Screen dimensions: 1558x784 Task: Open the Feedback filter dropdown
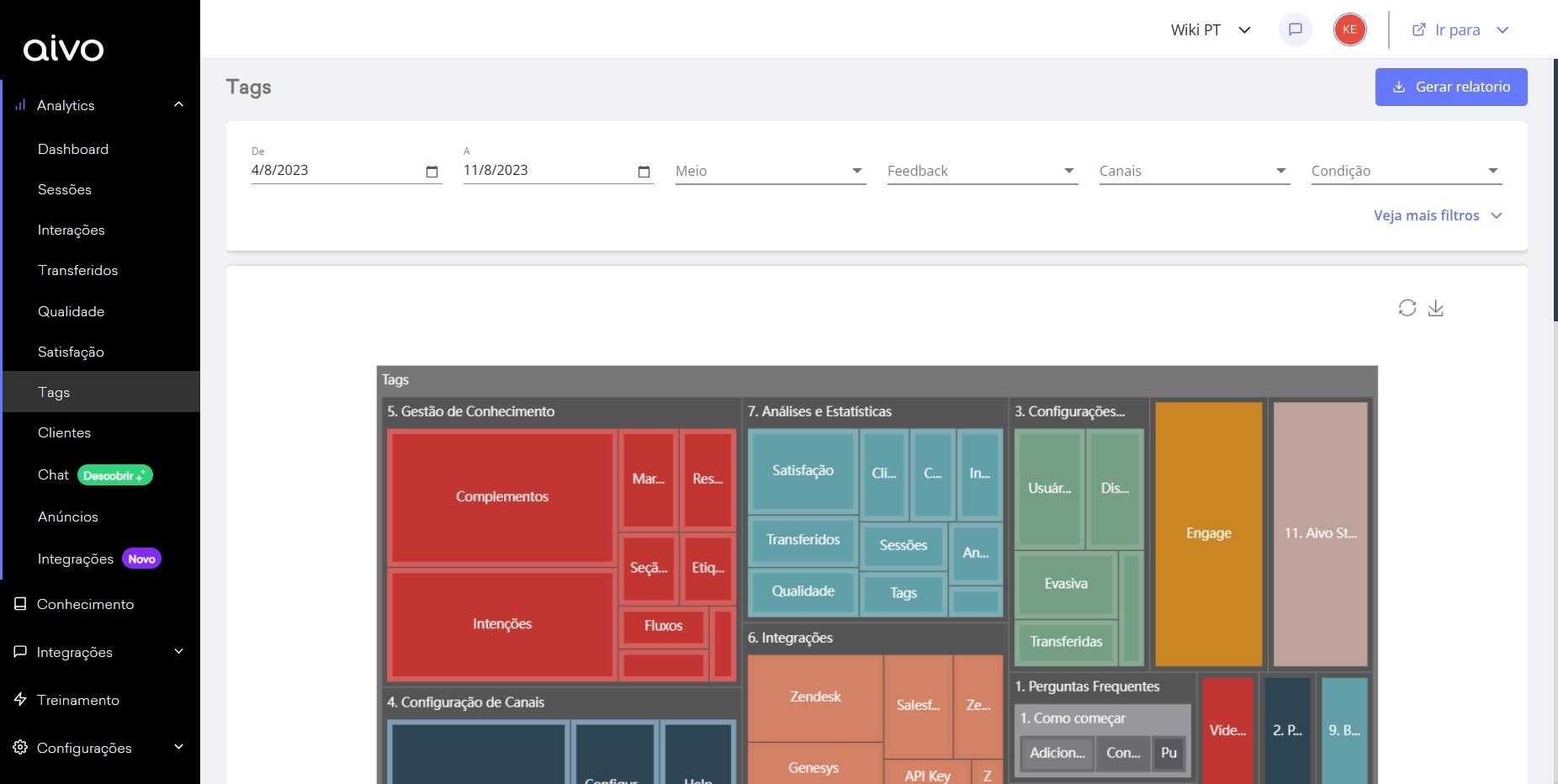pyautogui.click(x=982, y=171)
